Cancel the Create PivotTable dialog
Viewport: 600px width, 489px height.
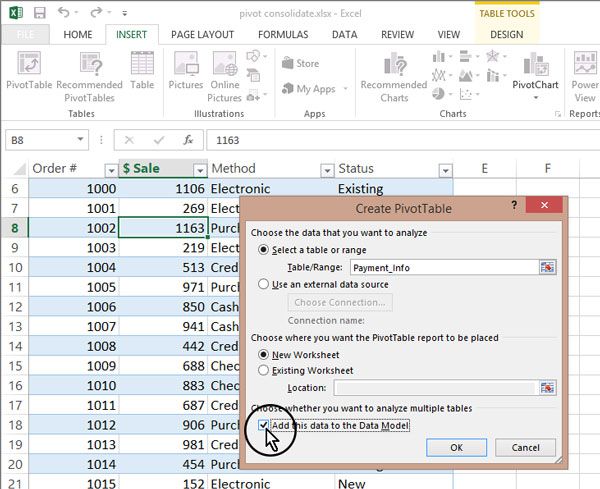525,447
